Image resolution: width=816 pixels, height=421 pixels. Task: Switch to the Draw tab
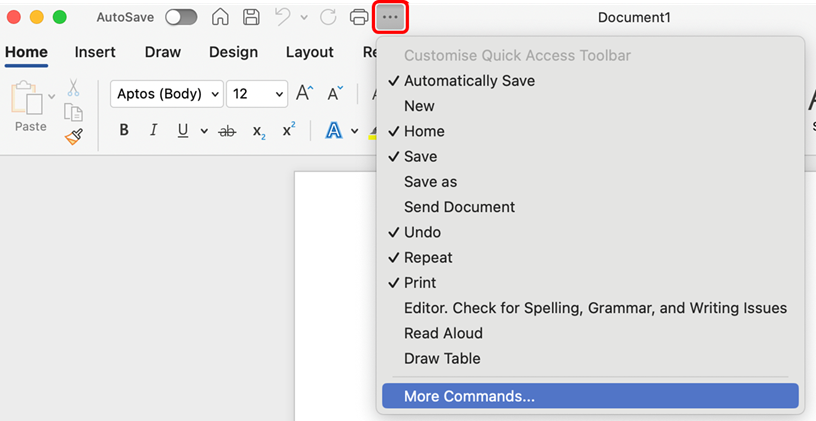[x=163, y=52]
